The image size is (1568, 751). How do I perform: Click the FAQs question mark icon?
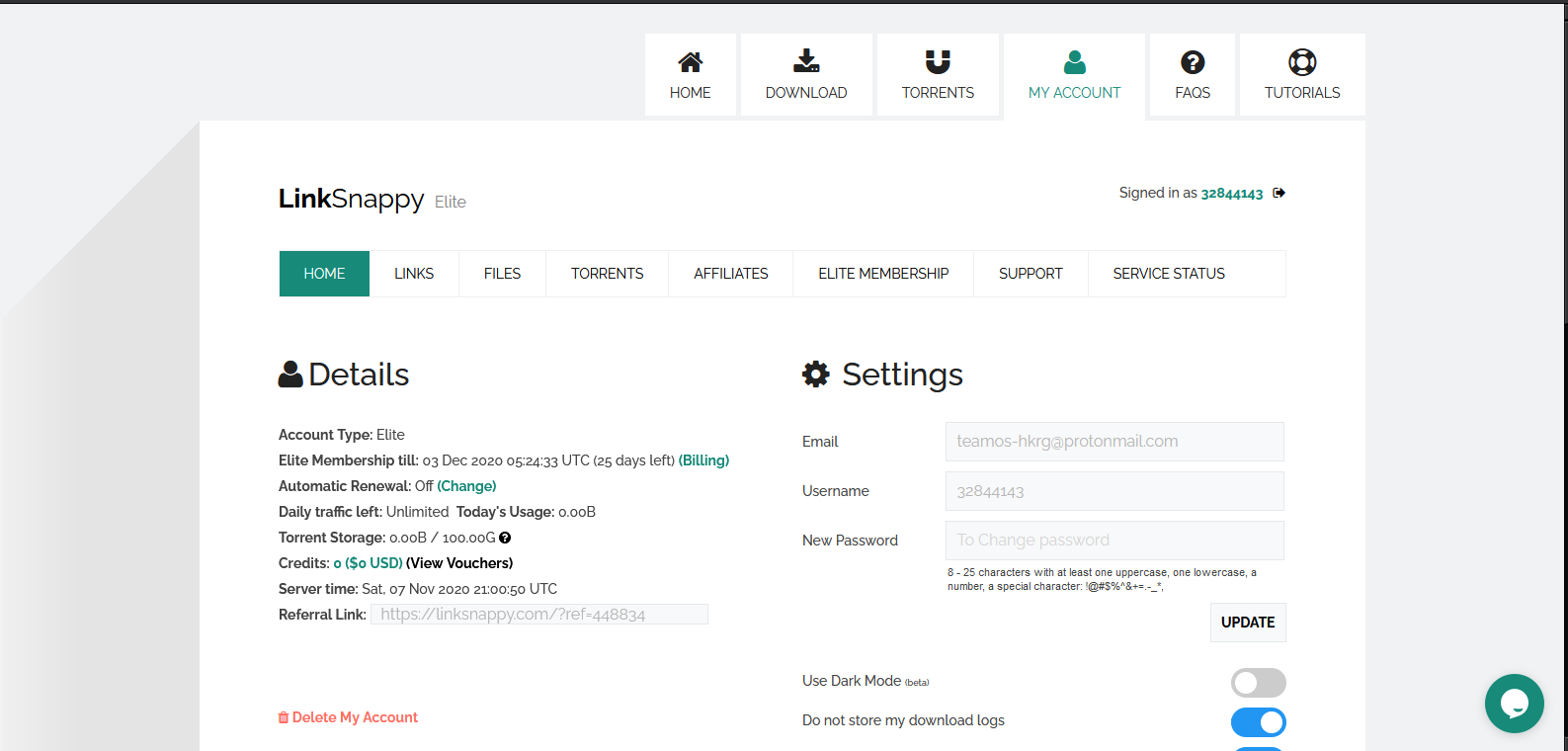coord(1193,62)
